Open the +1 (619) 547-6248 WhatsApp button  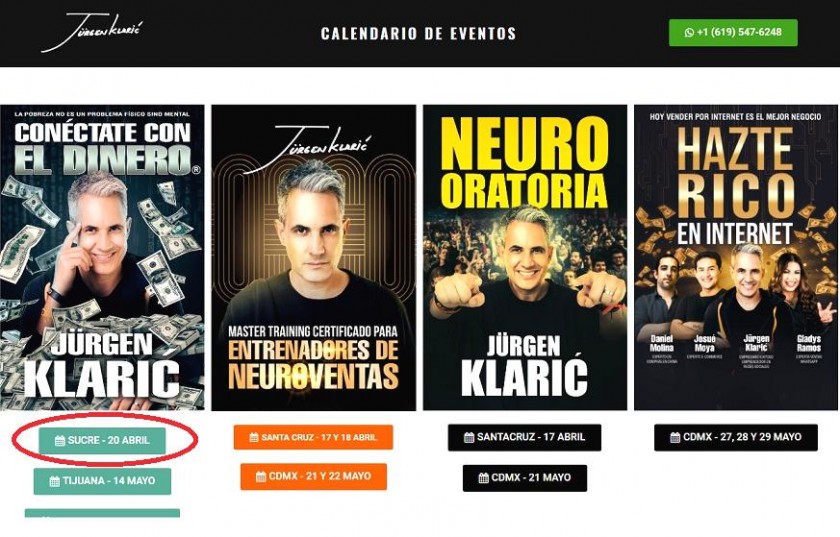733,33
